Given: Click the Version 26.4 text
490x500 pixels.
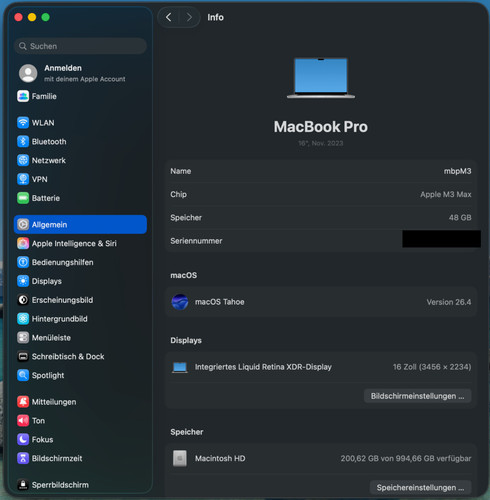Looking at the screenshot, I should coord(449,302).
